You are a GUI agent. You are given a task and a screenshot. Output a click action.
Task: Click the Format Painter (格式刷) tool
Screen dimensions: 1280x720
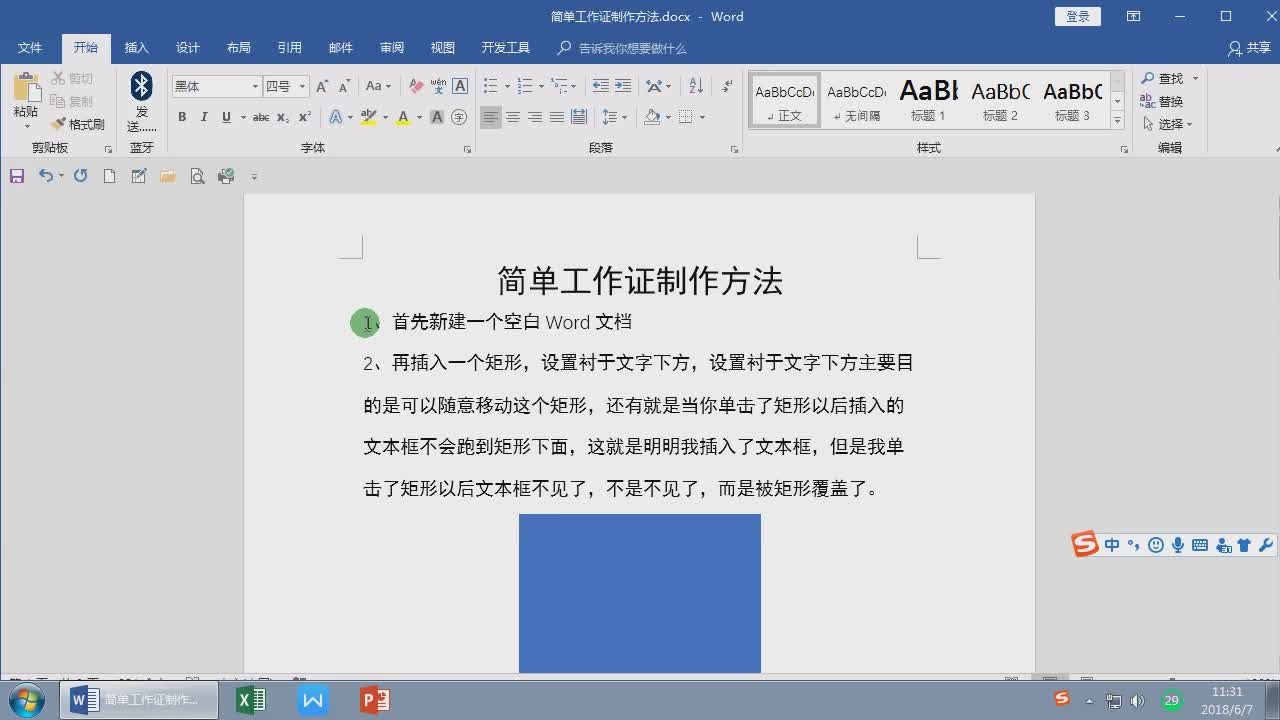(78, 124)
